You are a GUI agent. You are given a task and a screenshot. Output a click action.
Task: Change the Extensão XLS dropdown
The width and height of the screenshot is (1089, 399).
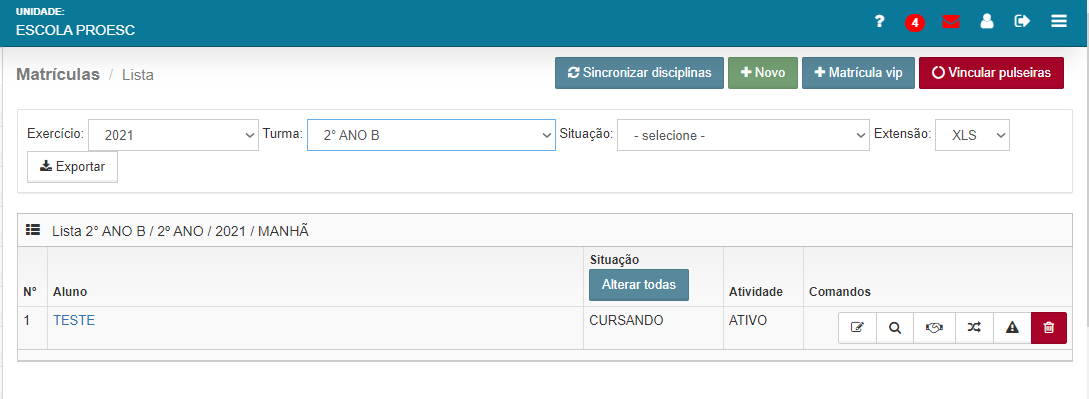972,135
